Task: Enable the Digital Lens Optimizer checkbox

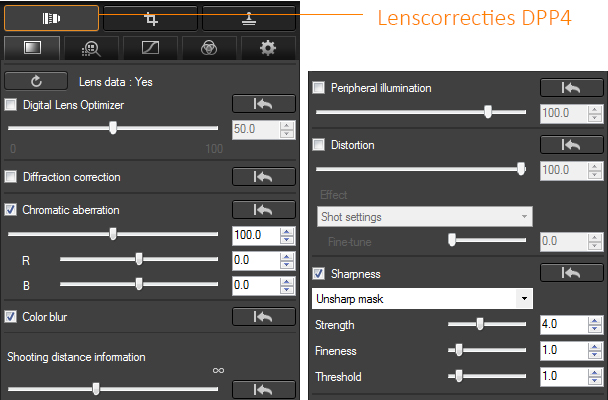Action: (x=12, y=105)
